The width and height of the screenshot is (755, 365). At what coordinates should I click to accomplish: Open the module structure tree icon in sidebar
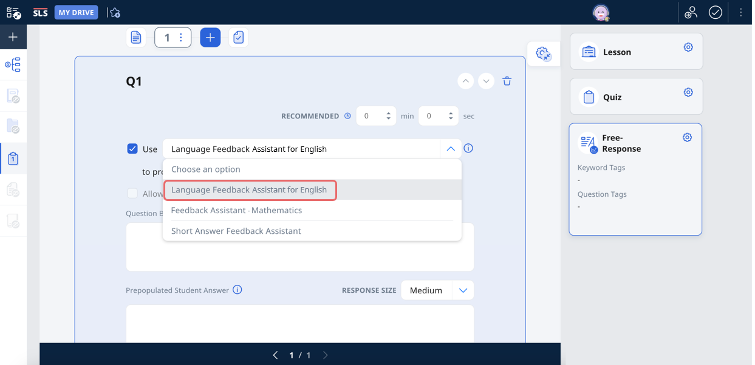point(13,65)
